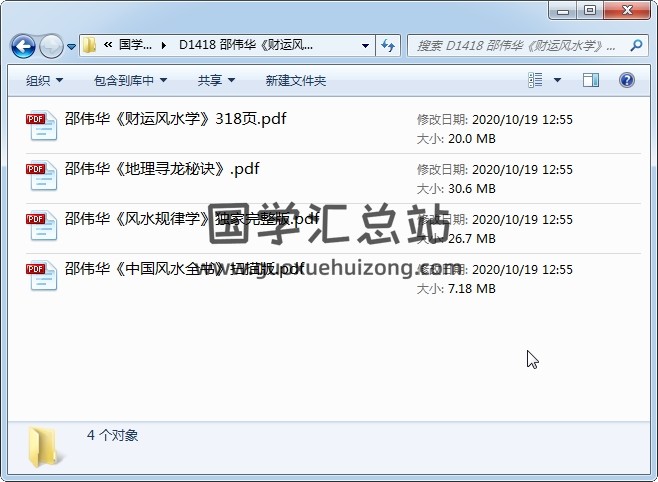This screenshot has width=658, height=482.
Task: Open the 组织 menu
Action: pyautogui.click(x=44, y=80)
